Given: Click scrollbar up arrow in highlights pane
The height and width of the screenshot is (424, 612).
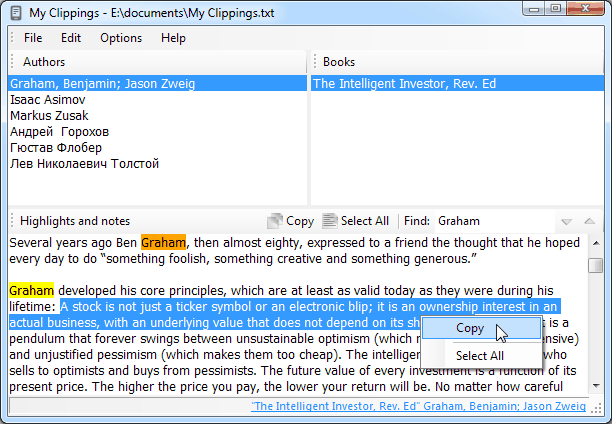Looking at the screenshot, I should 596,243.
